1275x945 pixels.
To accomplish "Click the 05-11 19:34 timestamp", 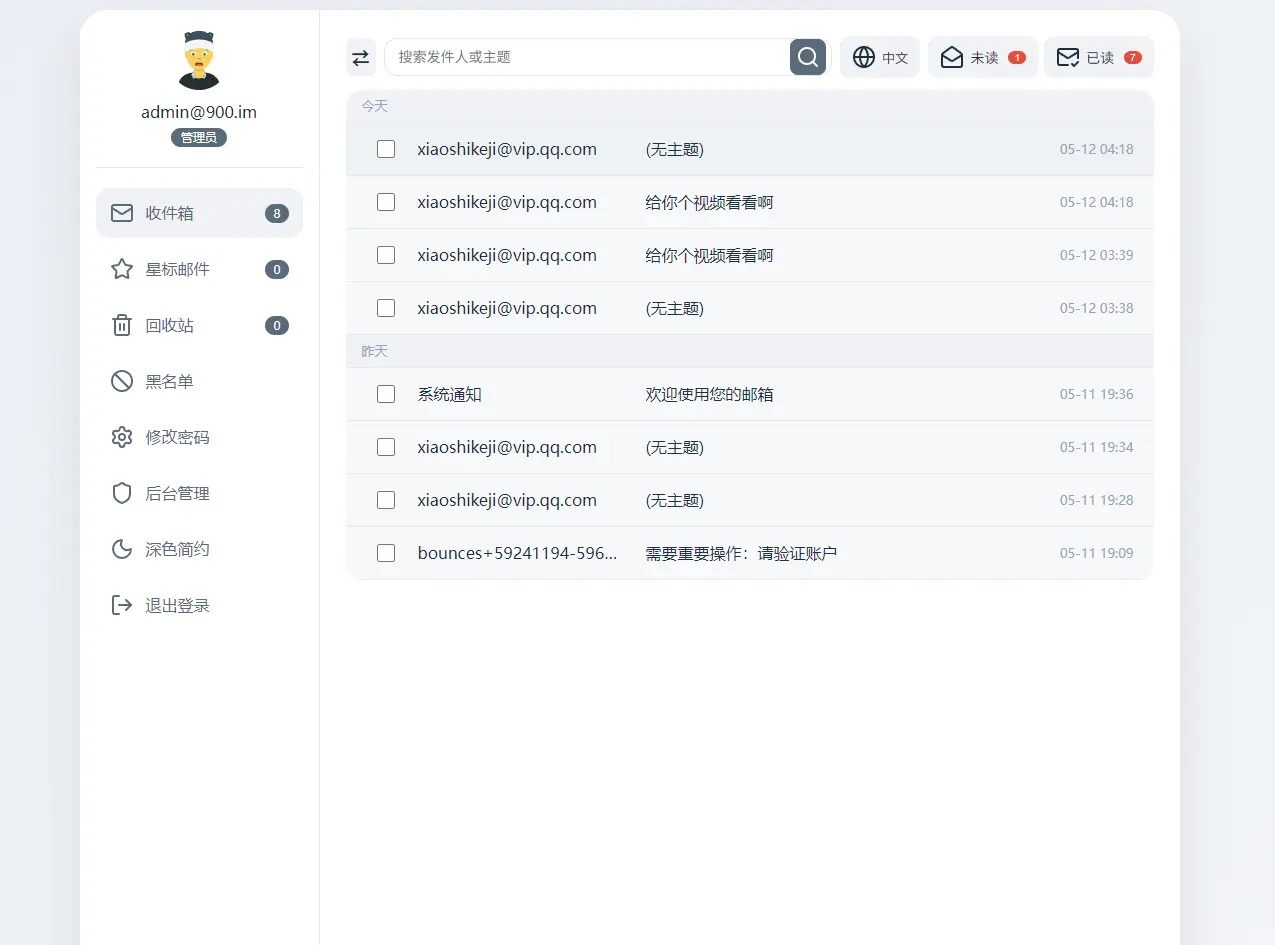I will pyautogui.click(x=1097, y=447).
